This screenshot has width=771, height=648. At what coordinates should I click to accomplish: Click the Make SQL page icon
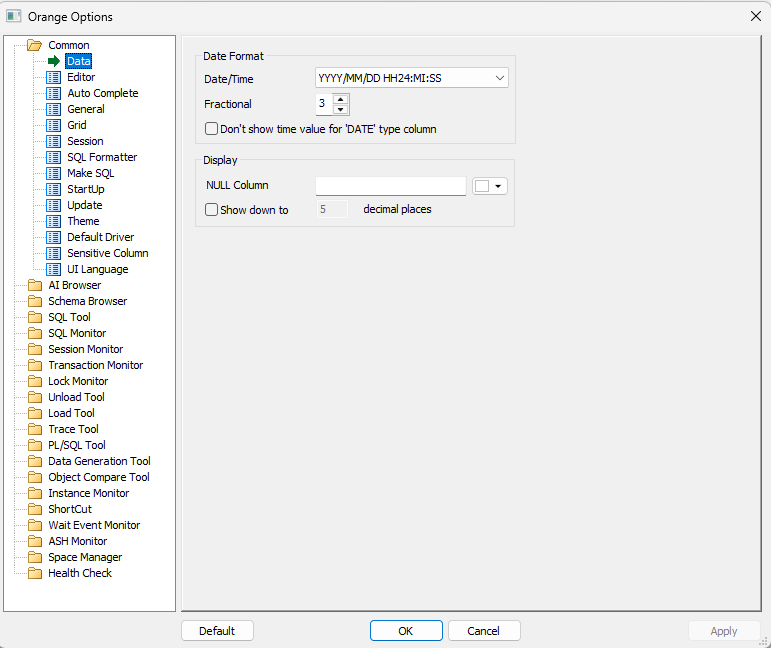pyautogui.click(x=53, y=173)
